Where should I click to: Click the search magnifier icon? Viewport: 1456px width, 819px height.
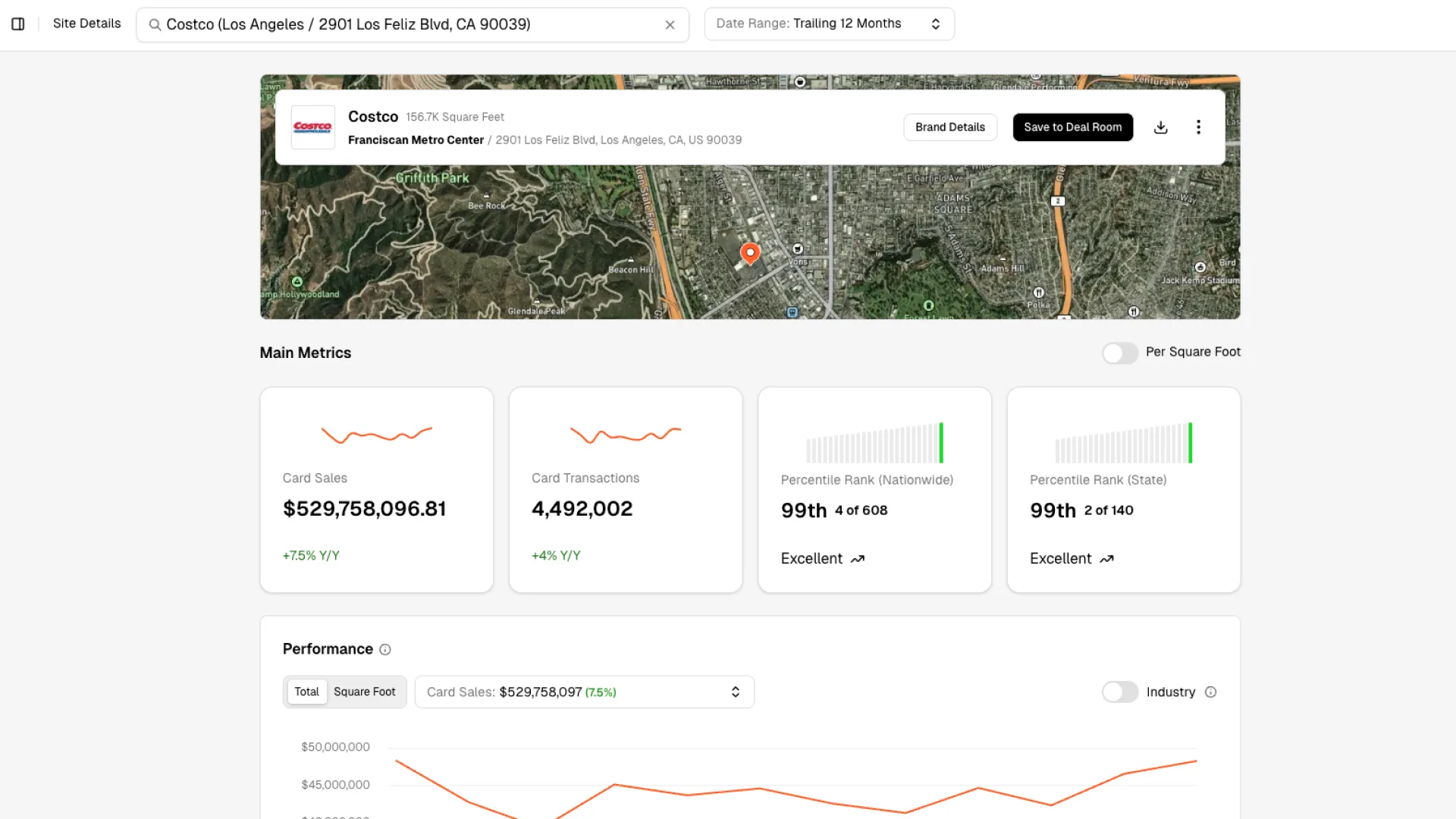click(155, 24)
